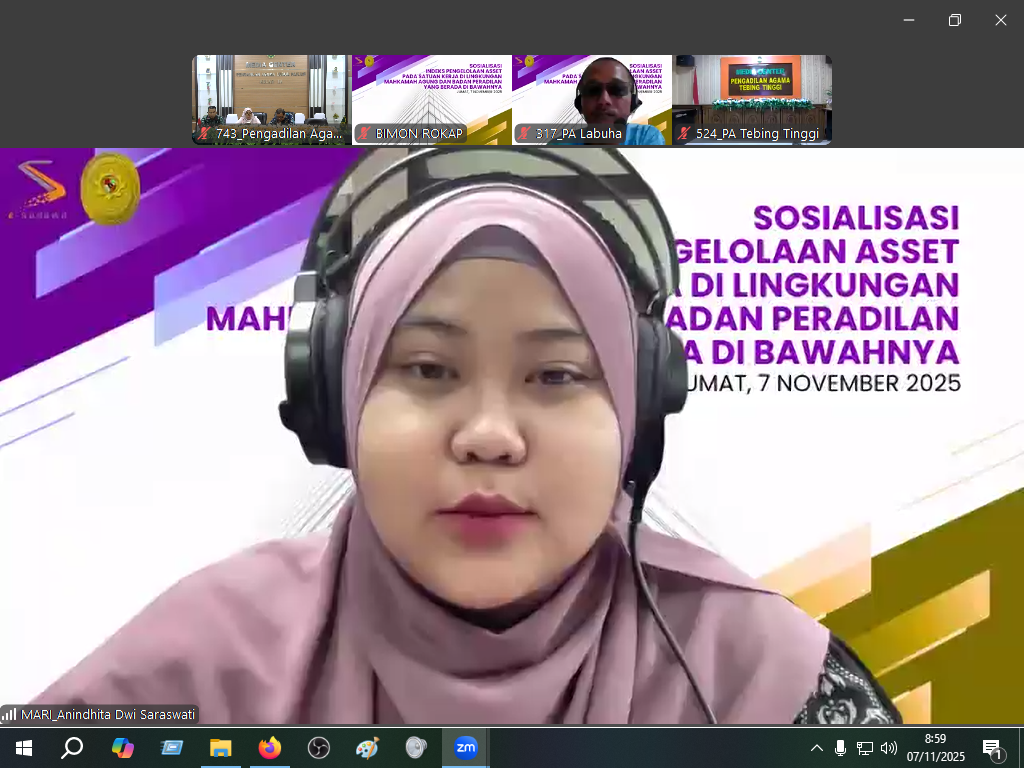Open the network status tray icon

865,748
